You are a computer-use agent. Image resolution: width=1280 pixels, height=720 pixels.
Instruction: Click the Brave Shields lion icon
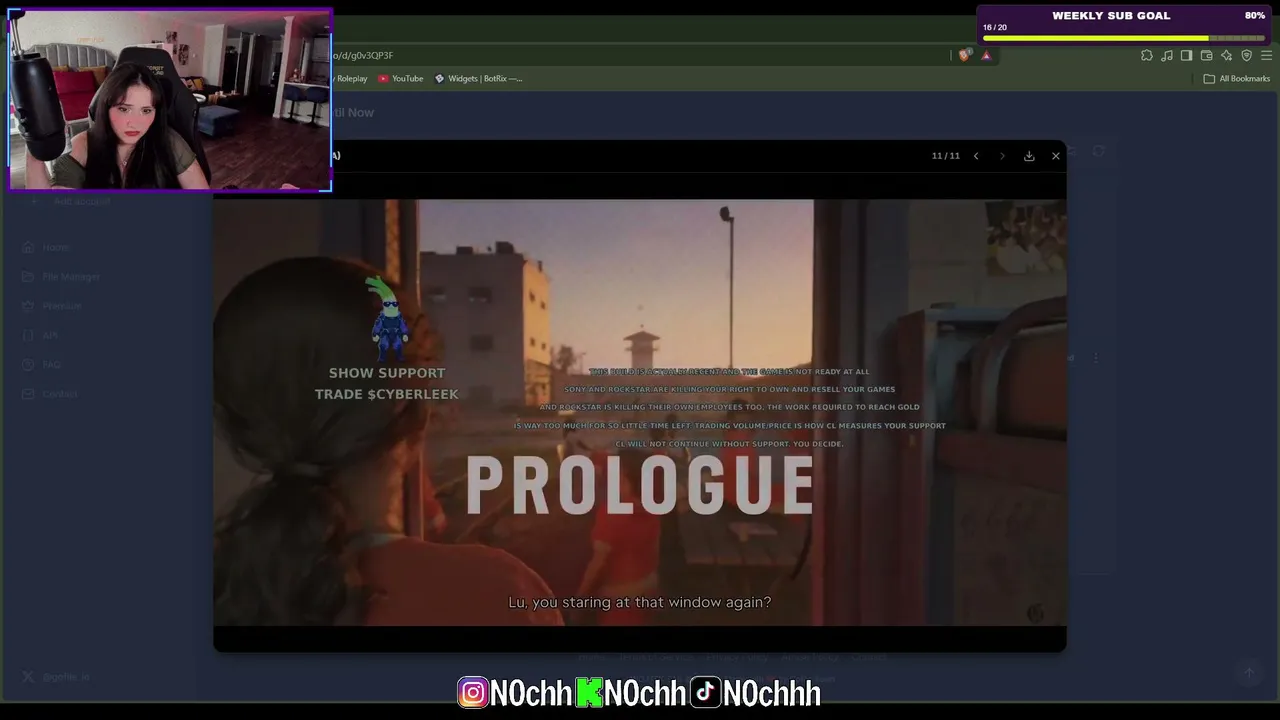[964, 56]
